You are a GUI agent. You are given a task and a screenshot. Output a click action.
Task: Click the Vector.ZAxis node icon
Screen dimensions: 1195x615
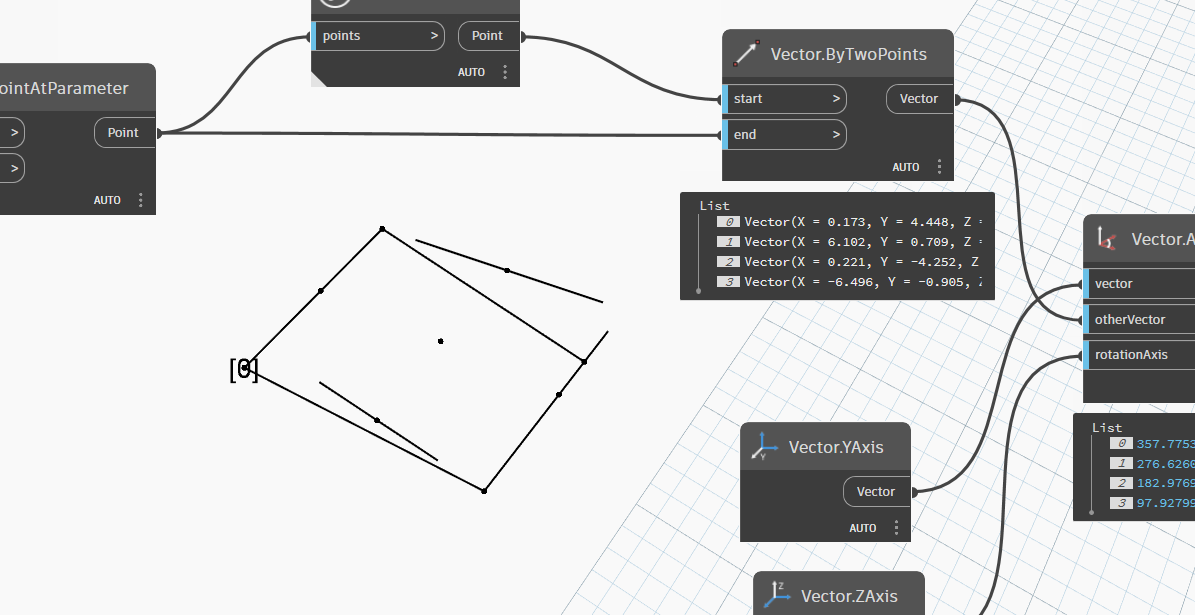(x=777, y=595)
